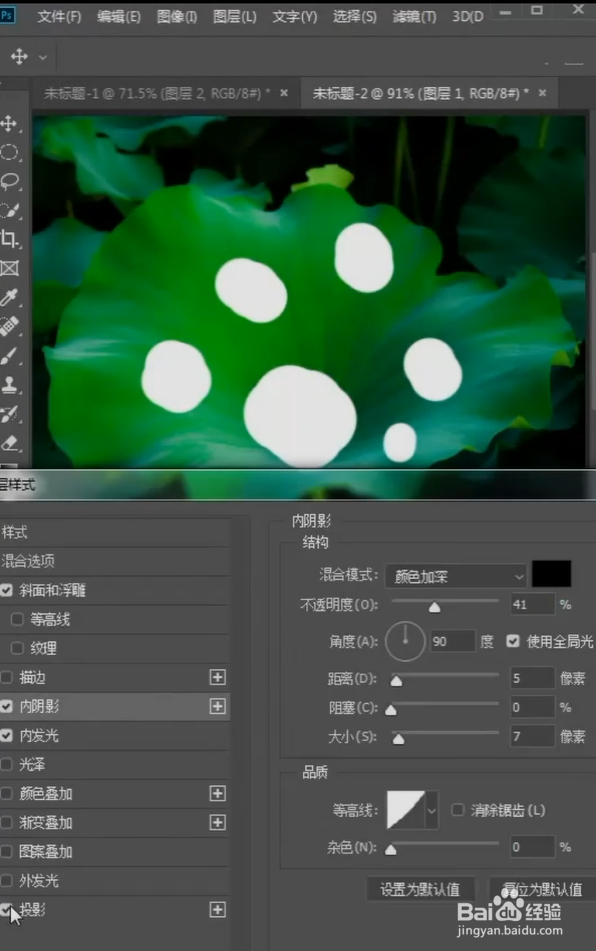Click 复位为默认值 button
This screenshot has height=951, width=596.
pyautogui.click(x=543, y=890)
